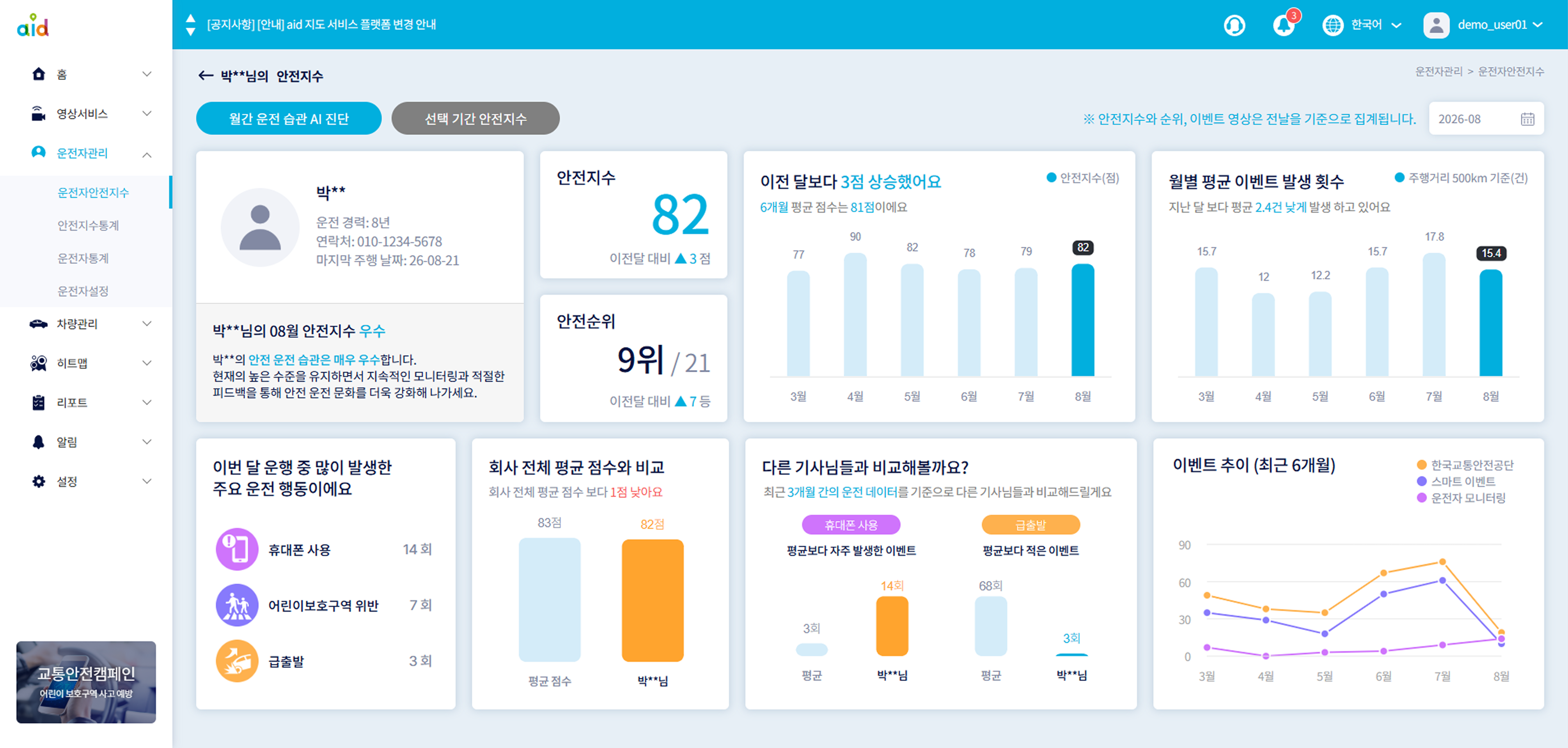Click the 휴대폰 사용 purple icon
This screenshot has height=748, width=1568.
[x=237, y=549]
